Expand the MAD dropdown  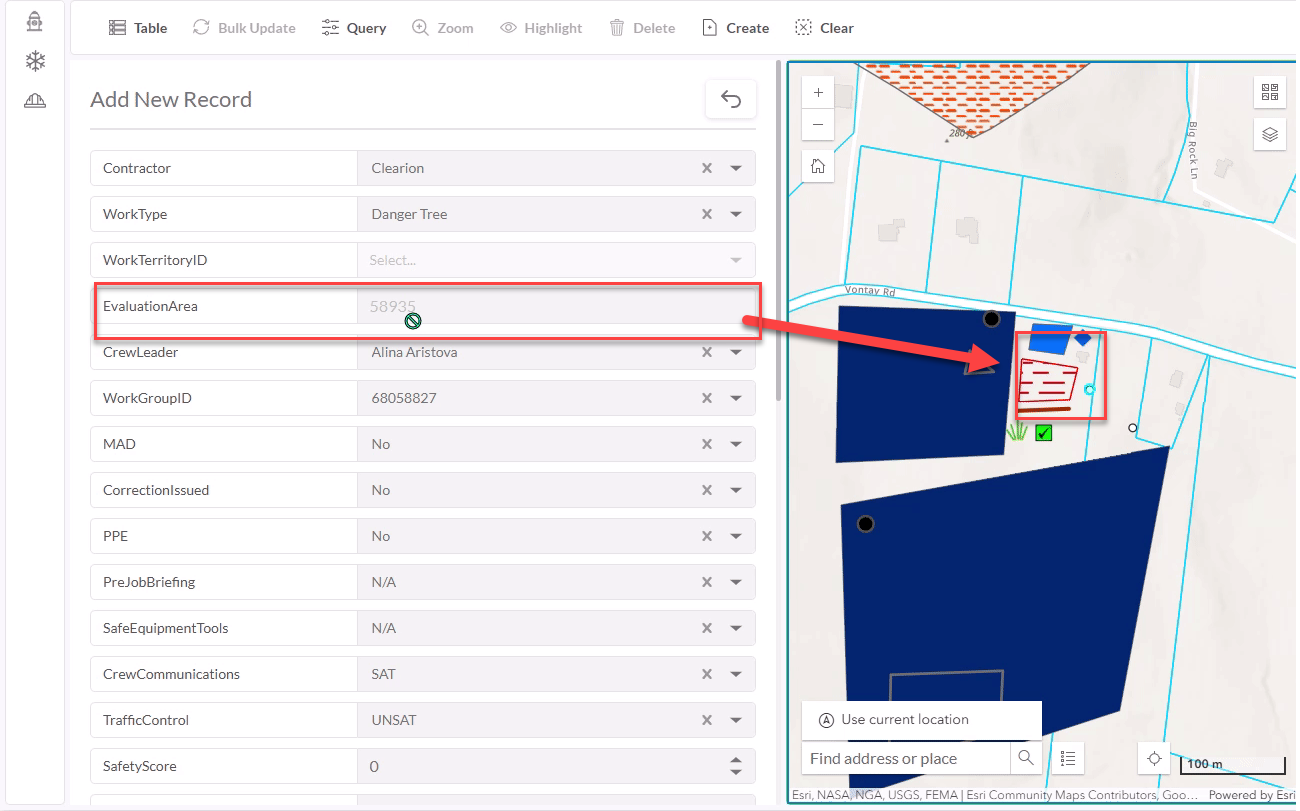click(736, 444)
